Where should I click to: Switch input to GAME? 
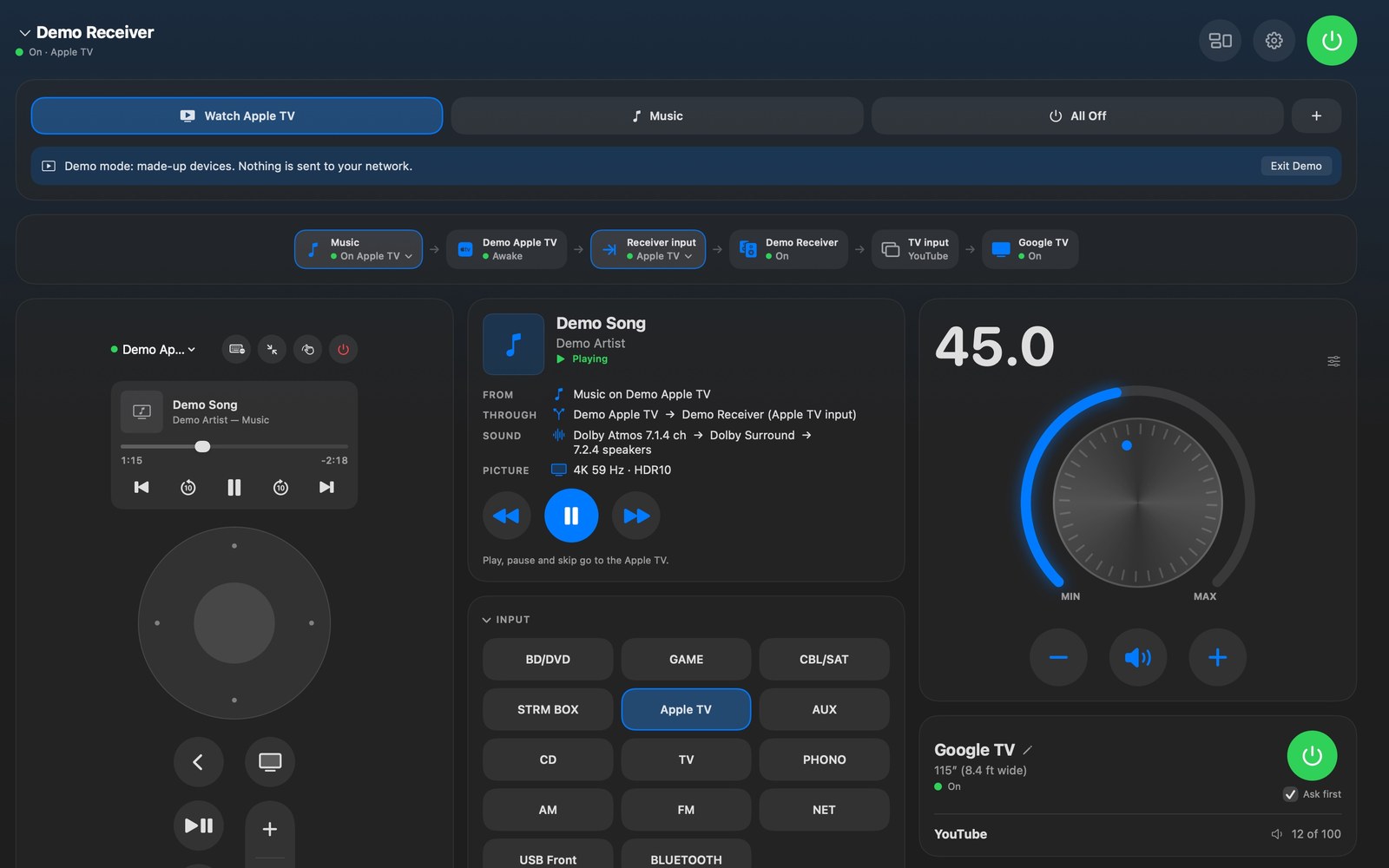click(x=686, y=660)
